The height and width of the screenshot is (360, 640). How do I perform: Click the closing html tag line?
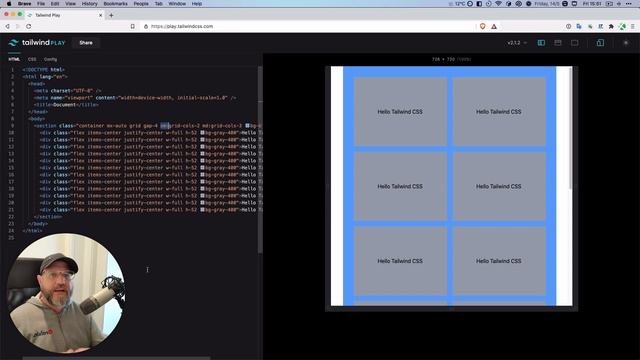click(32, 231)
